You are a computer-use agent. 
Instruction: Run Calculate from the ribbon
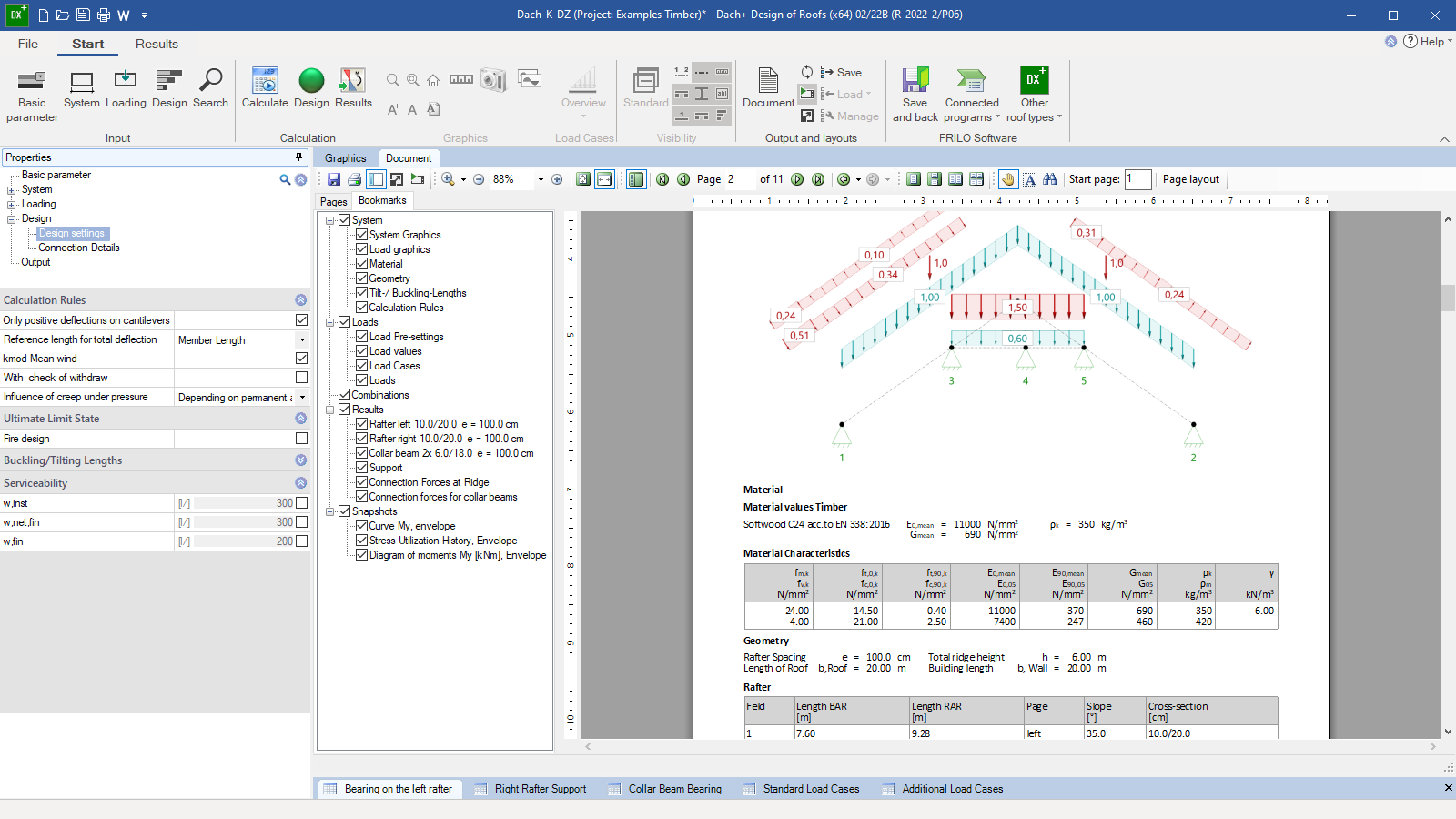tap(265, 89)
